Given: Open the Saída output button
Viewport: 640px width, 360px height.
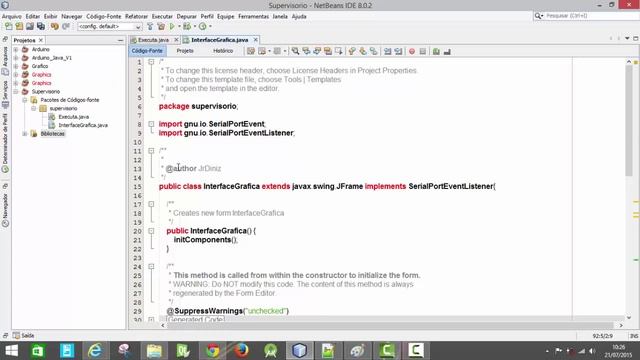Looking at the screenshot, I should click(24, 336).
